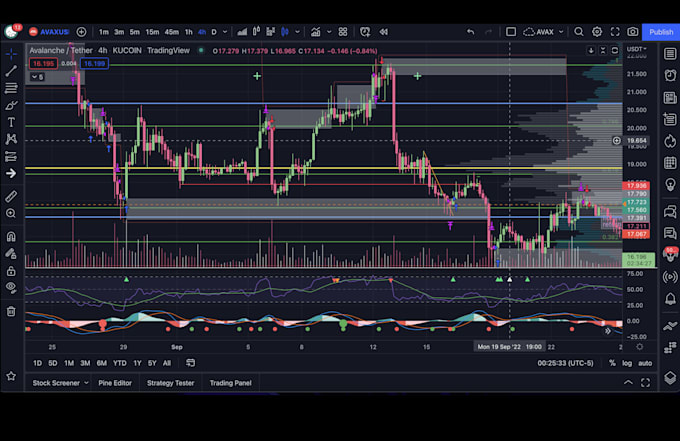Open the USDT currency dropdown

pyautogui.click(x=635, y=49)
